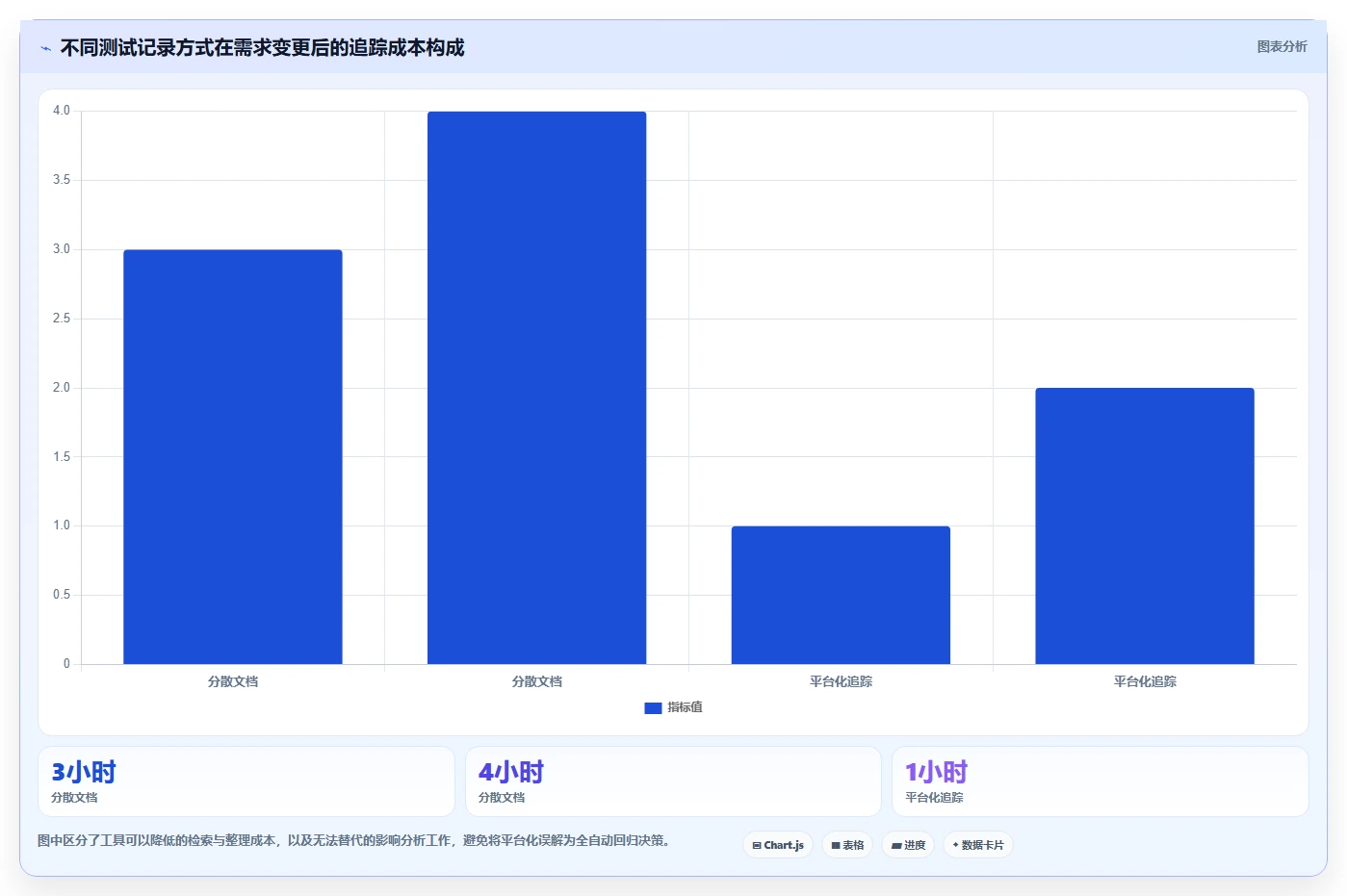Screen dimensions: 1347x896
Task: Toggle the 指标值 legend label
Action: [x=685, y=707]
